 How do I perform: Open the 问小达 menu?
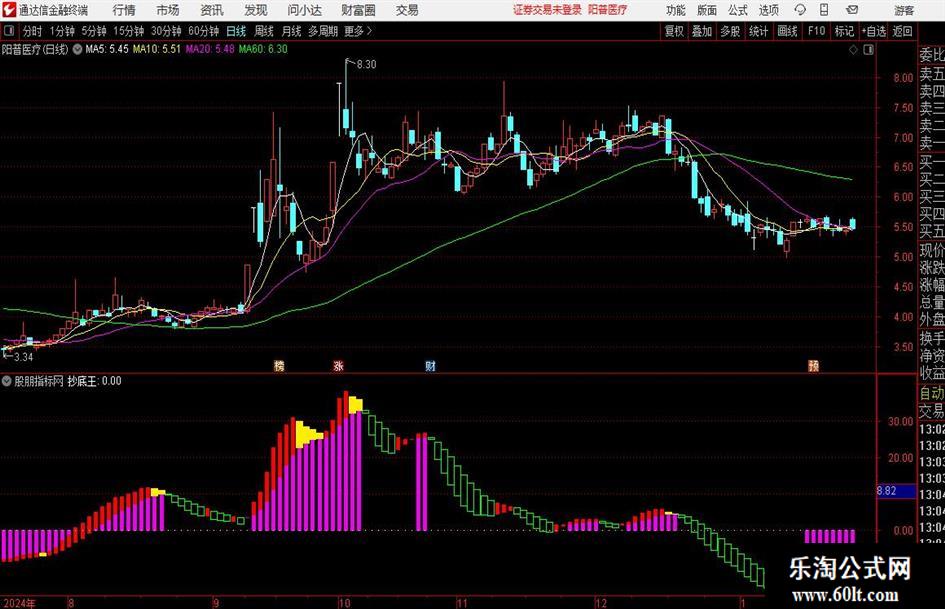[304, 10]
